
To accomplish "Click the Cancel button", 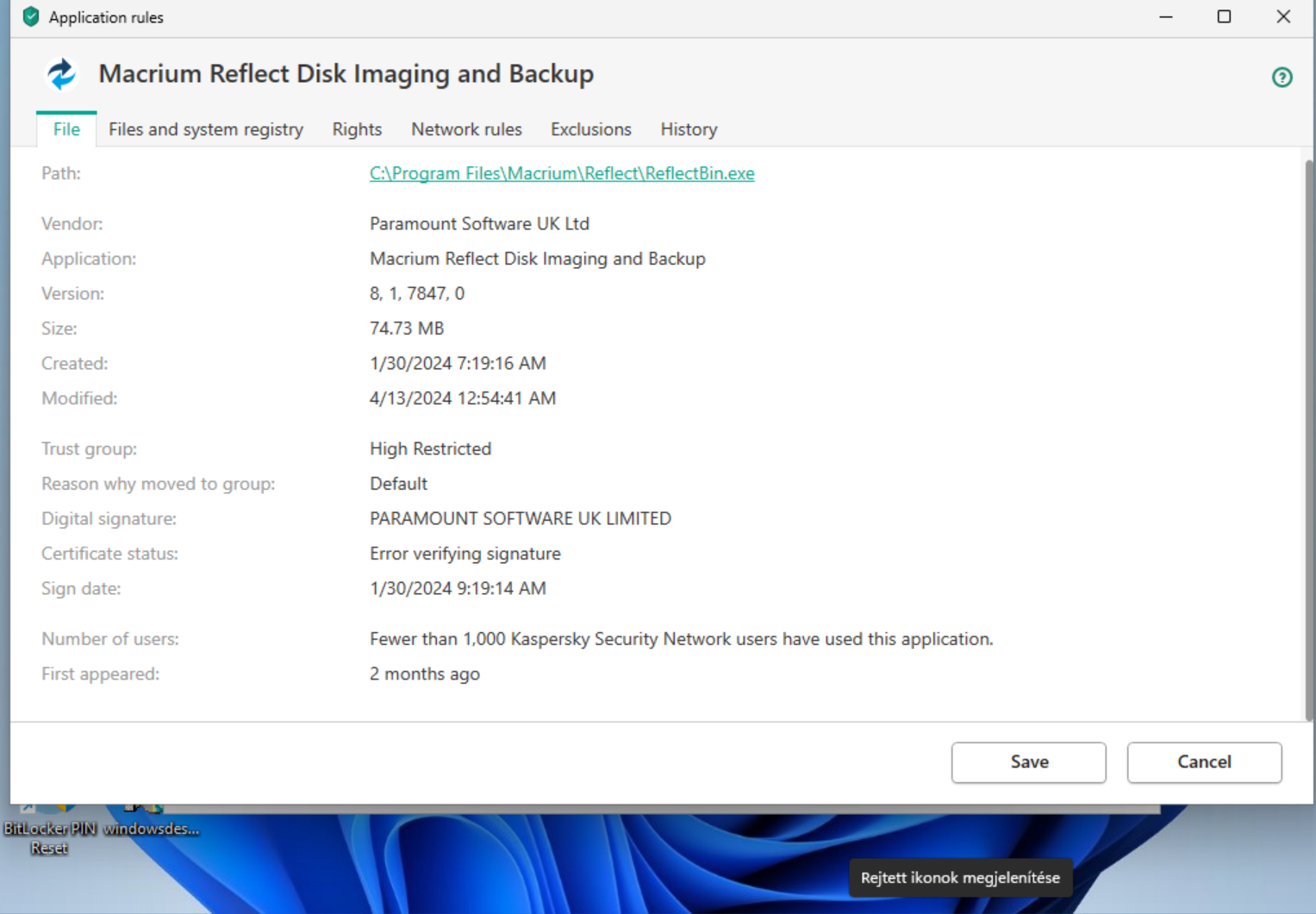I will [1204, 762].
